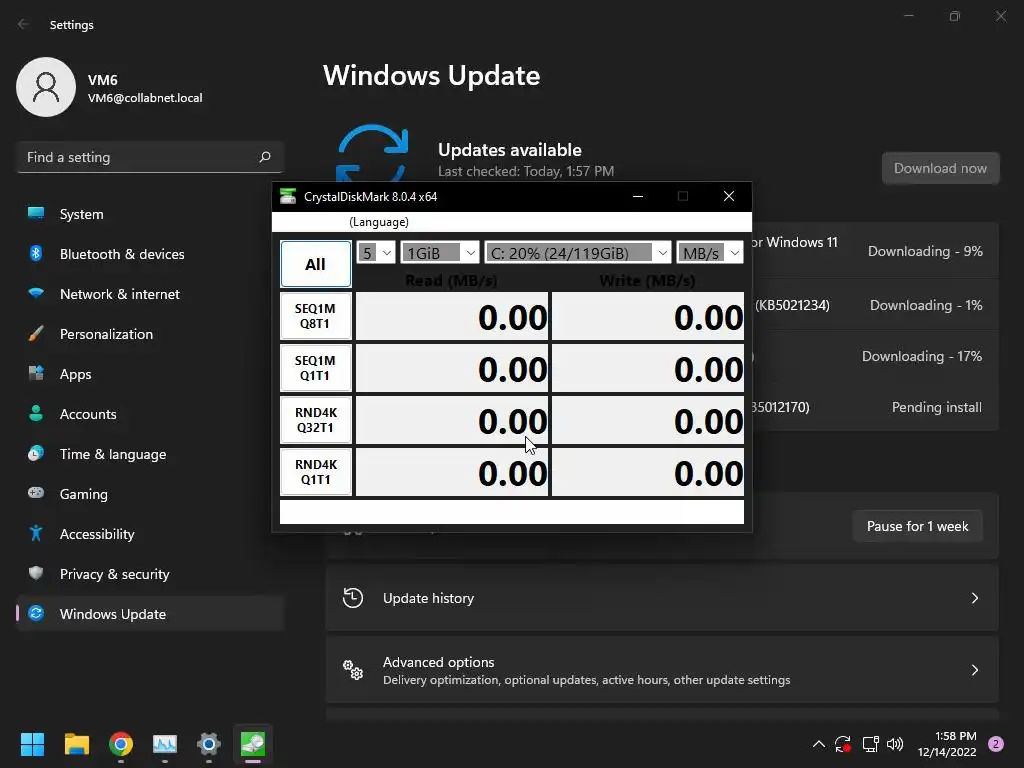Go back with the Settings back arrow

(23, 24)
